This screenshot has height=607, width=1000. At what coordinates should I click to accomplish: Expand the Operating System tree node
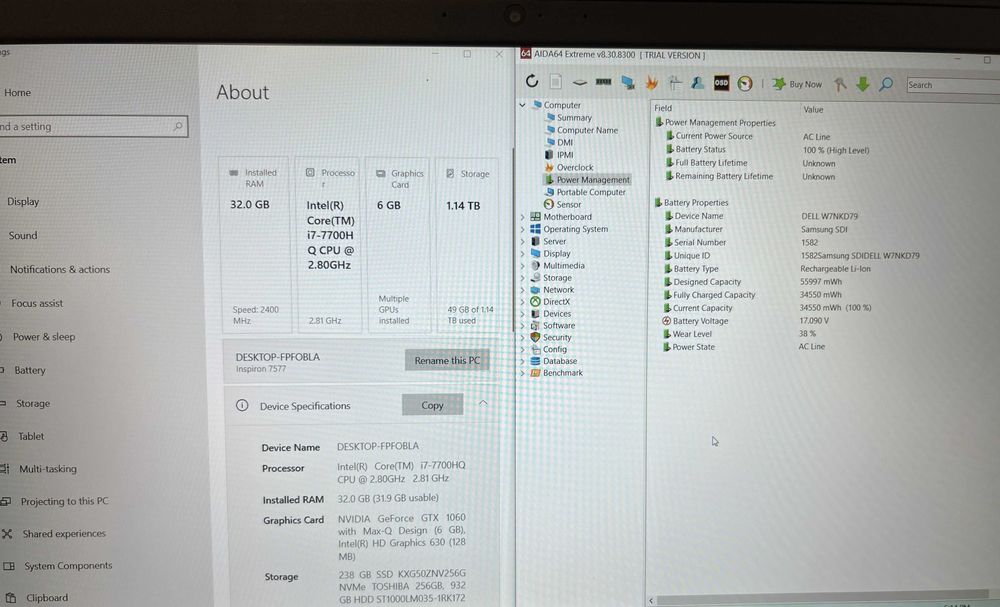coord(522,229)
